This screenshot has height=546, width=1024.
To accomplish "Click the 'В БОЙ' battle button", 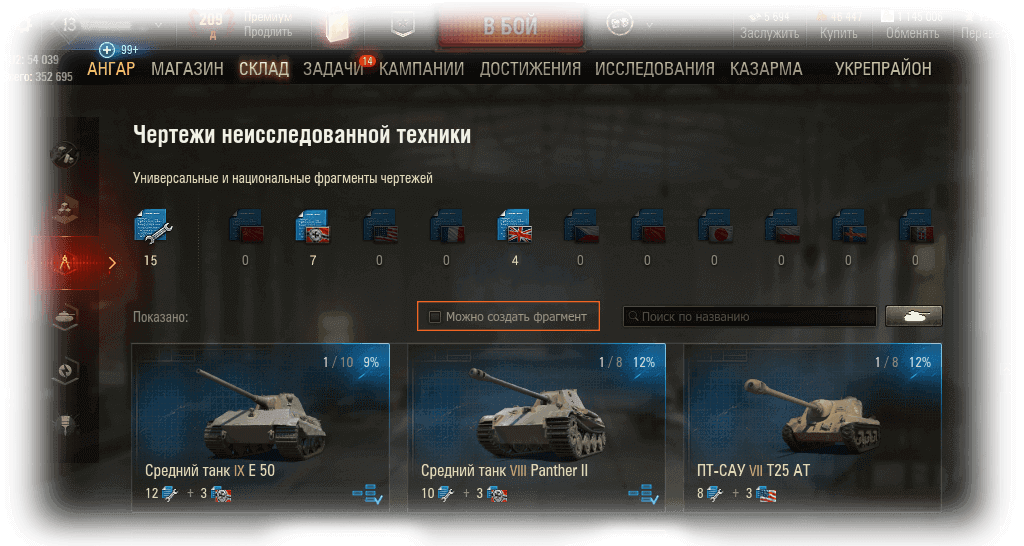I will pos(510,27).
